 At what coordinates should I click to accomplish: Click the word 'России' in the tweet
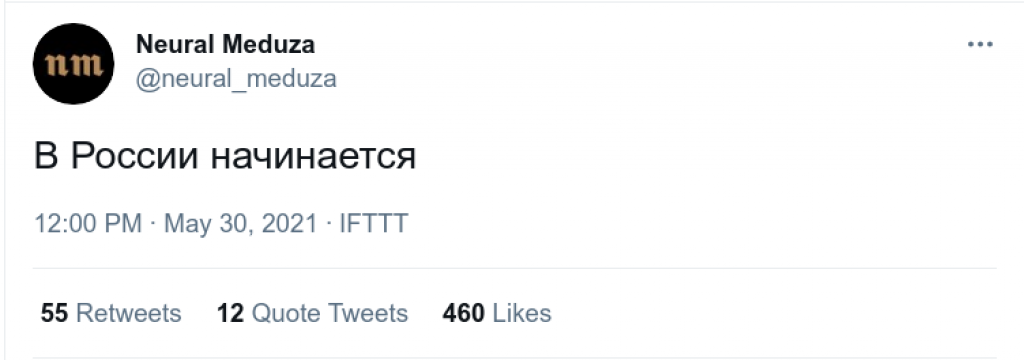pyautogui.click(x=135, y=157)
